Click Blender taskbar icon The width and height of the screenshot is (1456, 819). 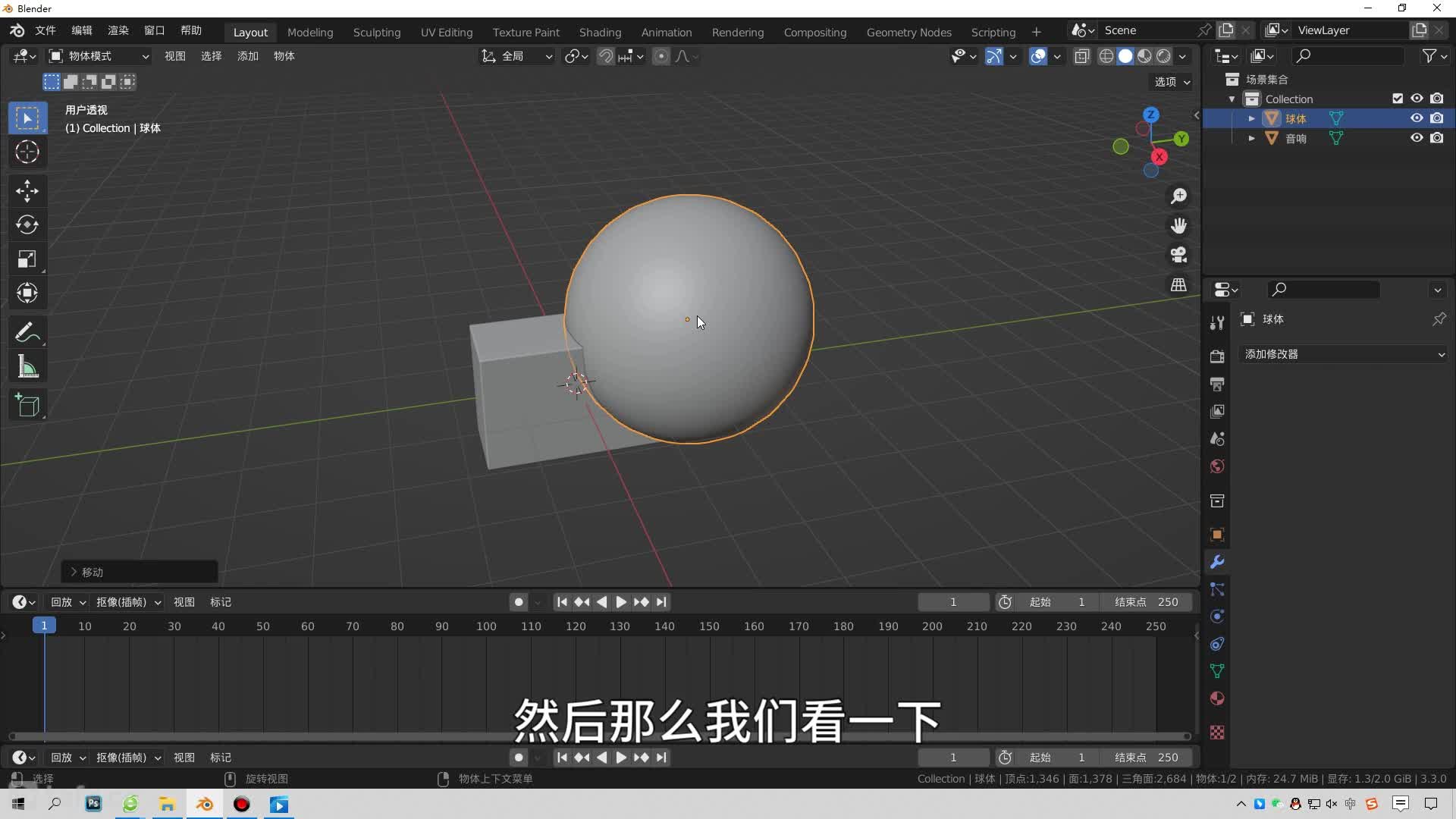coord(204,805)
